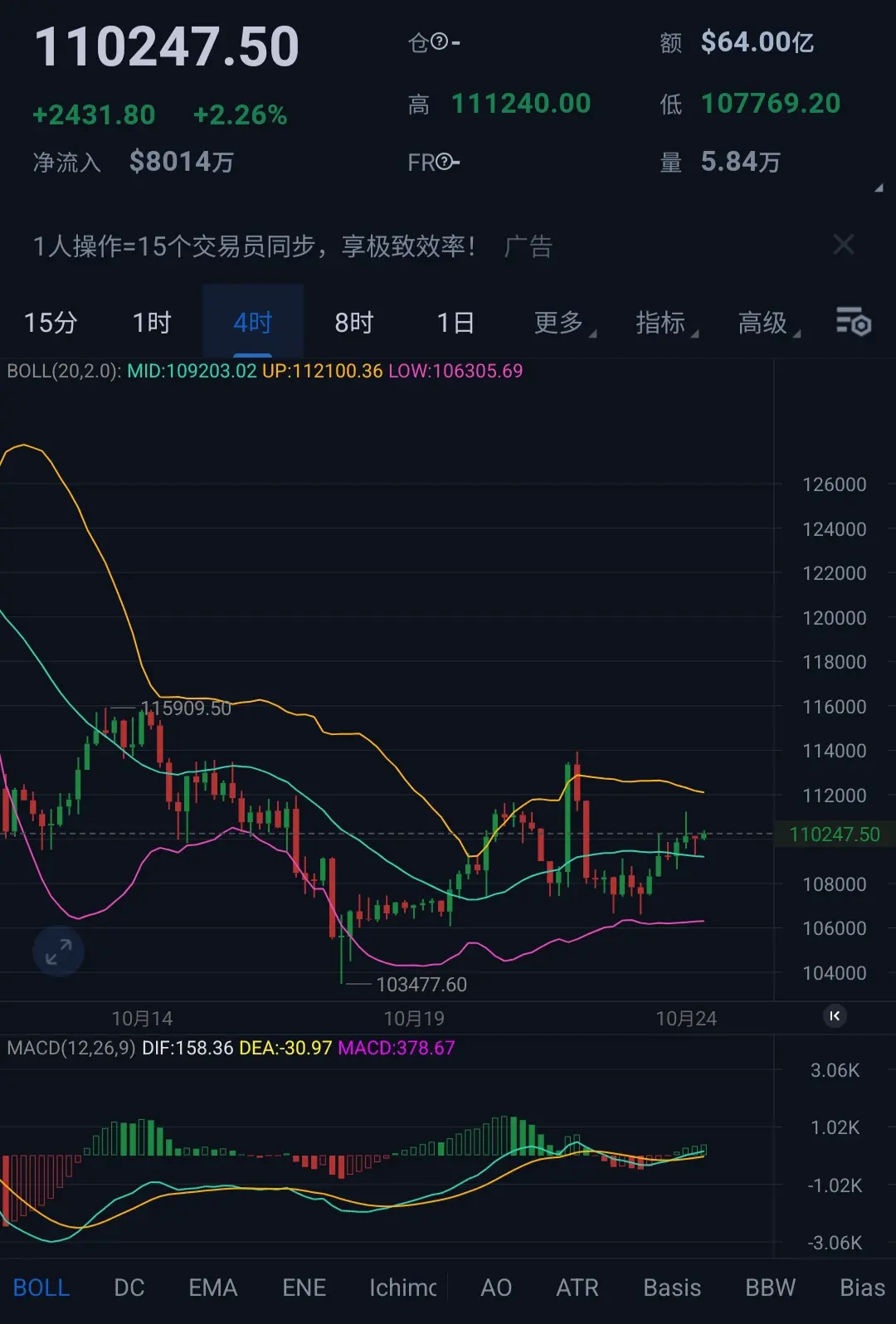Tap the 104000 price axis label
This screenshot has width=896, height=1324.
834,973
